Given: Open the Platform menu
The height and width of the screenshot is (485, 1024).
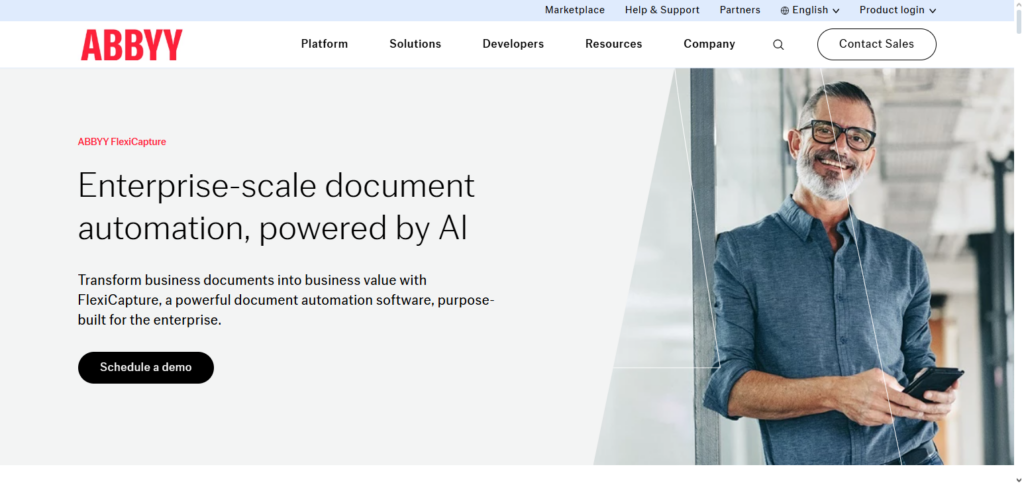Looking at the screenshot, I should click(x=324, y=44).
